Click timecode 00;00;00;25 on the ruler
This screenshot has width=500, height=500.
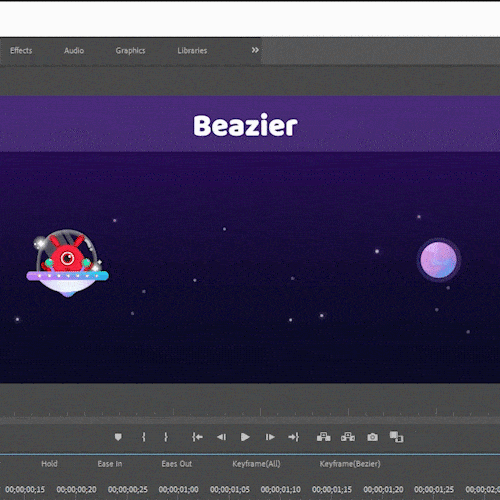pos(128,489)
